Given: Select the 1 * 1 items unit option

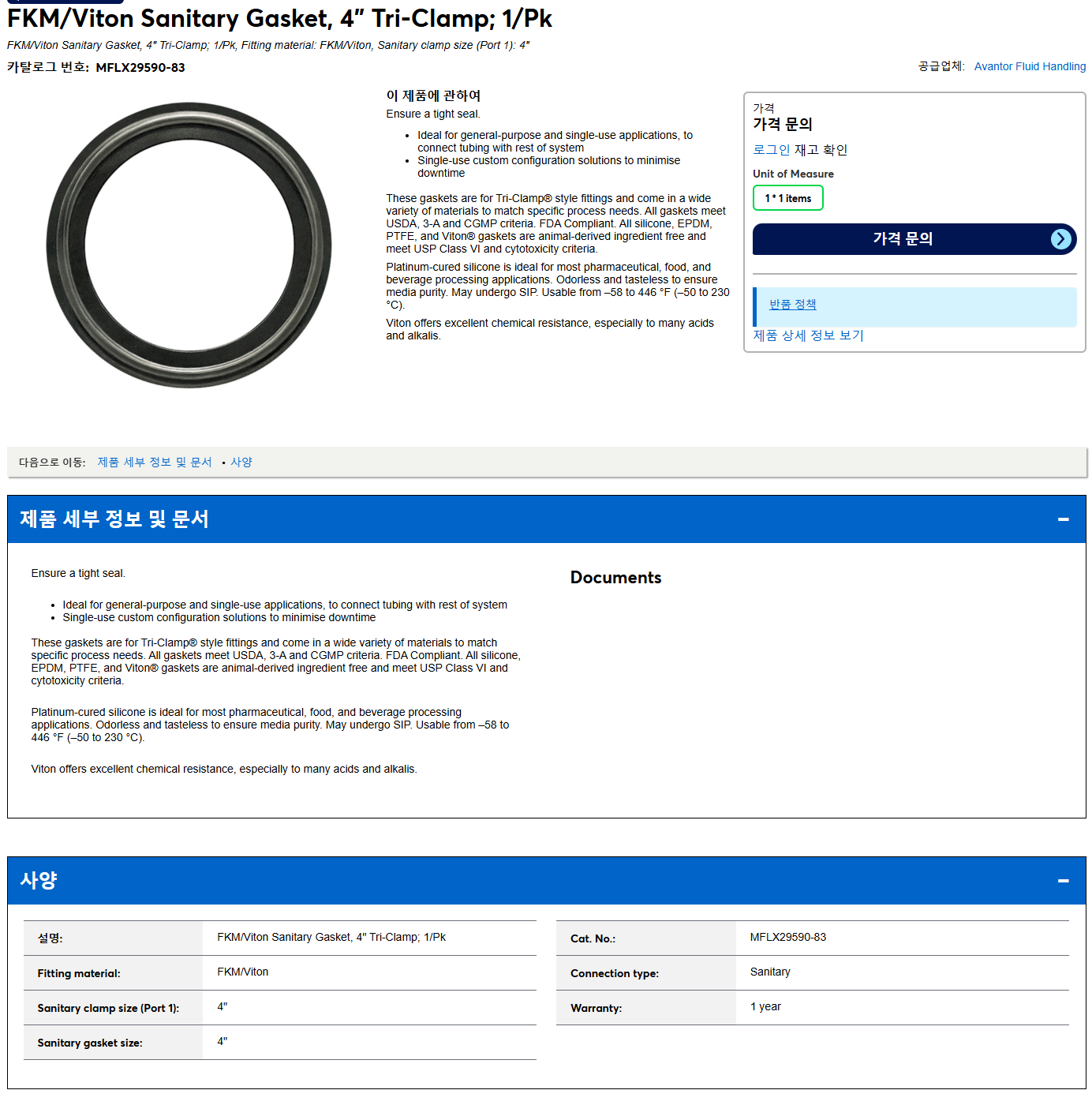Looking at the screenshot, I should [x=787, y=198].
